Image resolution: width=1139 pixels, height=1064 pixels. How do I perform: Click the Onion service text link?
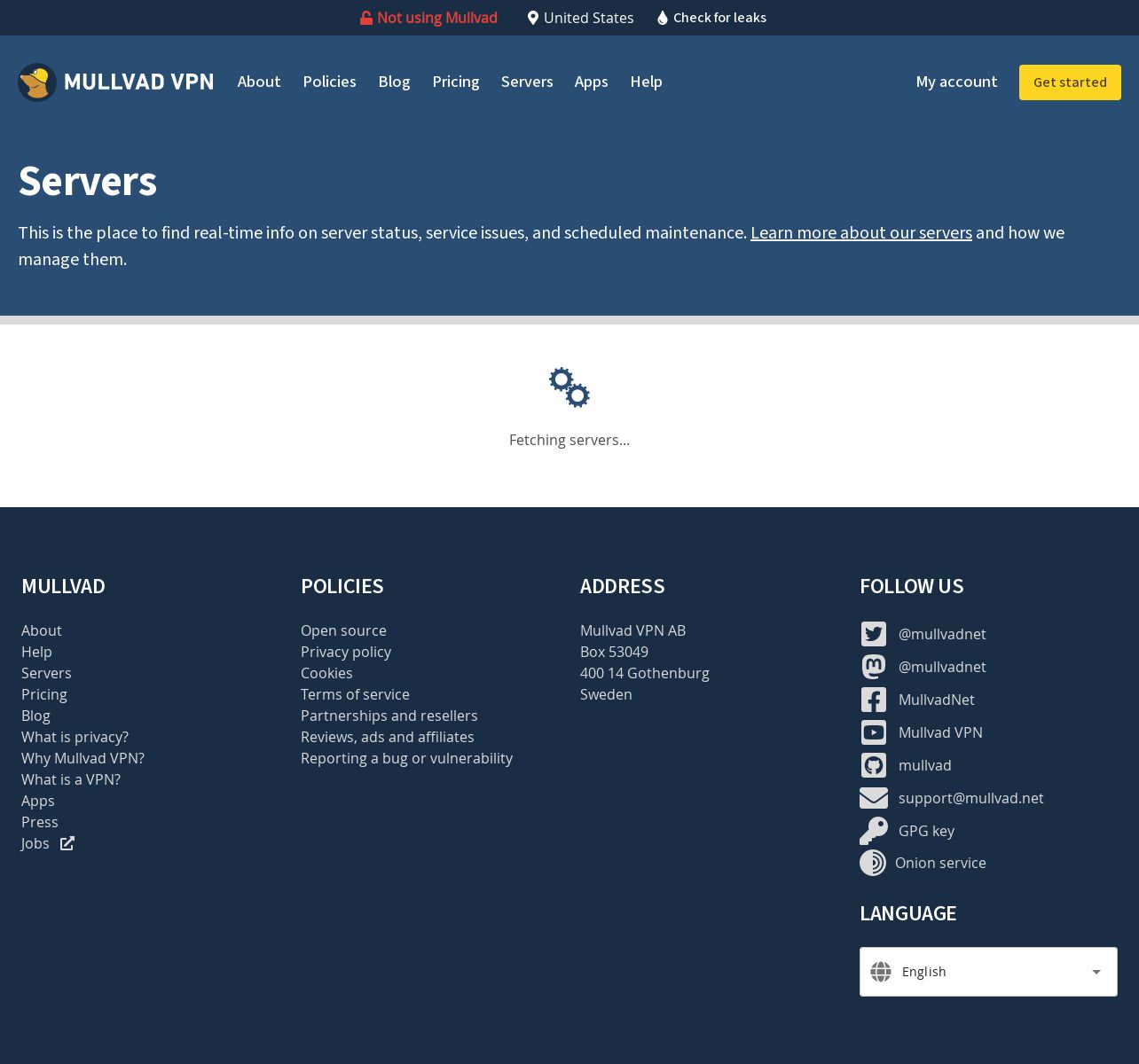click(x=940, y=863)
